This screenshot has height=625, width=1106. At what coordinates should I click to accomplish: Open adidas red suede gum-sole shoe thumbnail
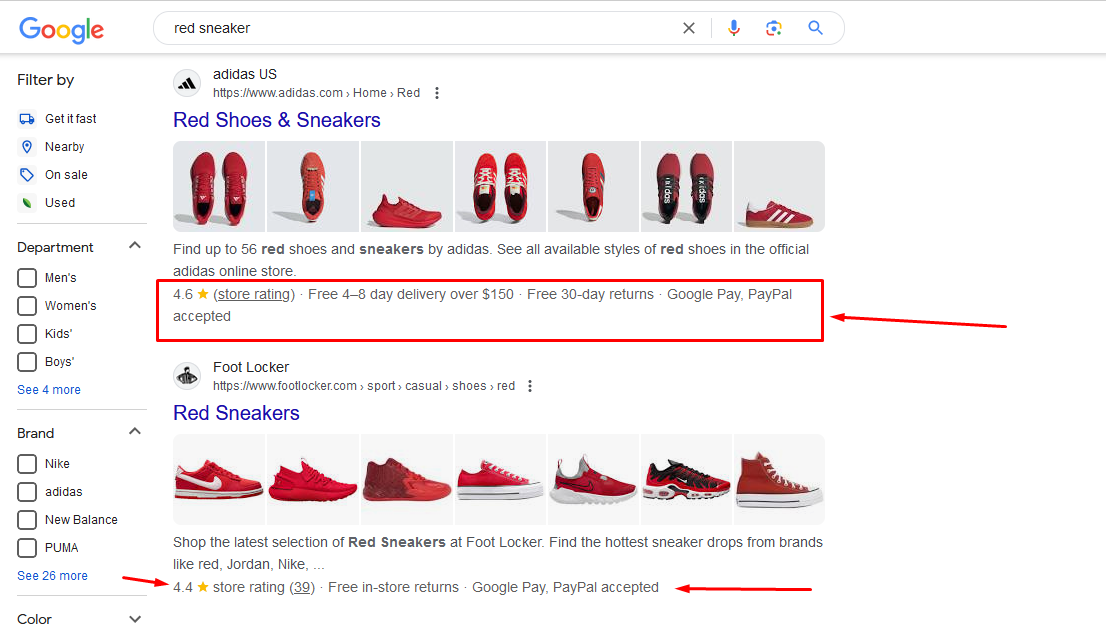coord(779,186)
